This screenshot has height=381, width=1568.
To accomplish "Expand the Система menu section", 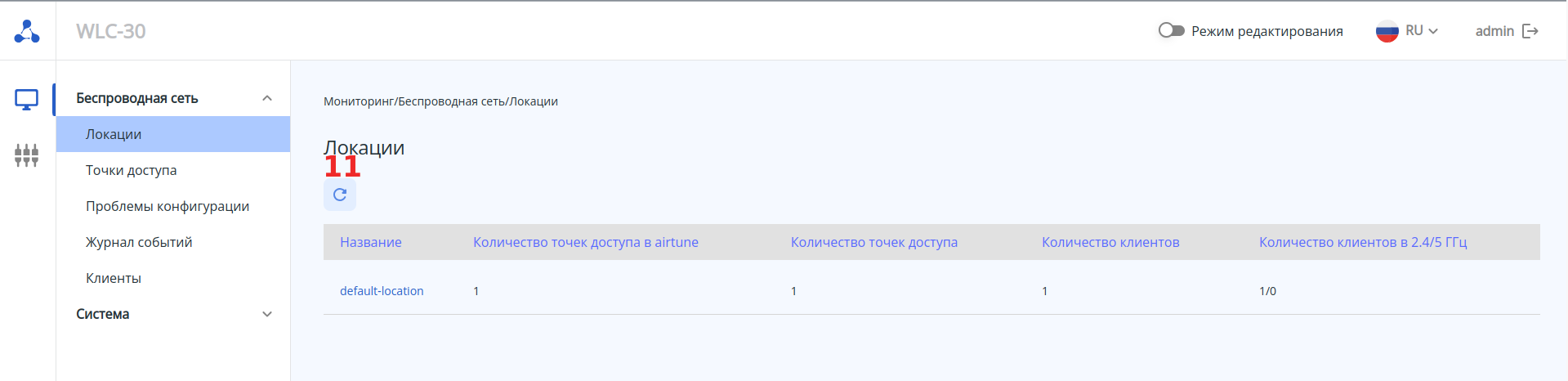I will click(x=266, y=314).
